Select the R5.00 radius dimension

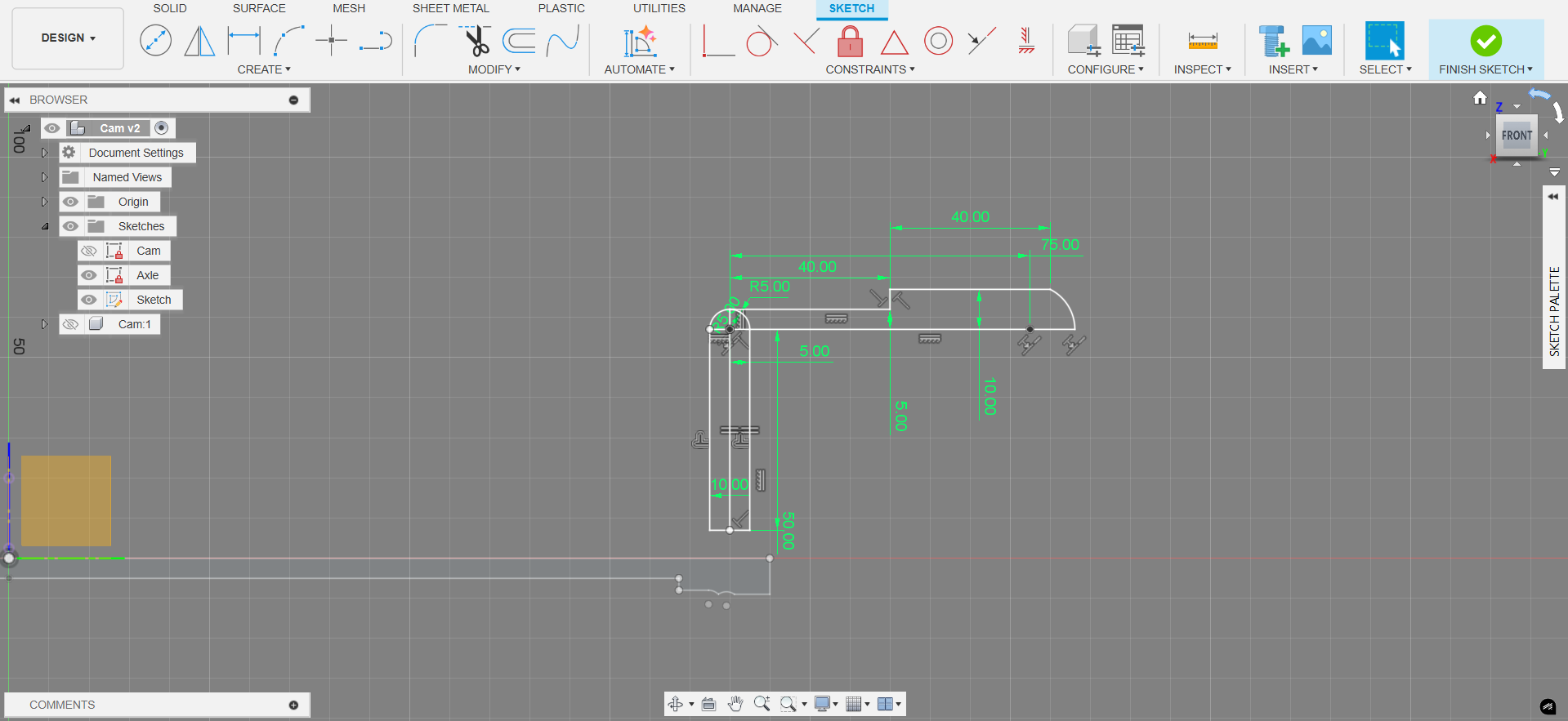(770, 286)
